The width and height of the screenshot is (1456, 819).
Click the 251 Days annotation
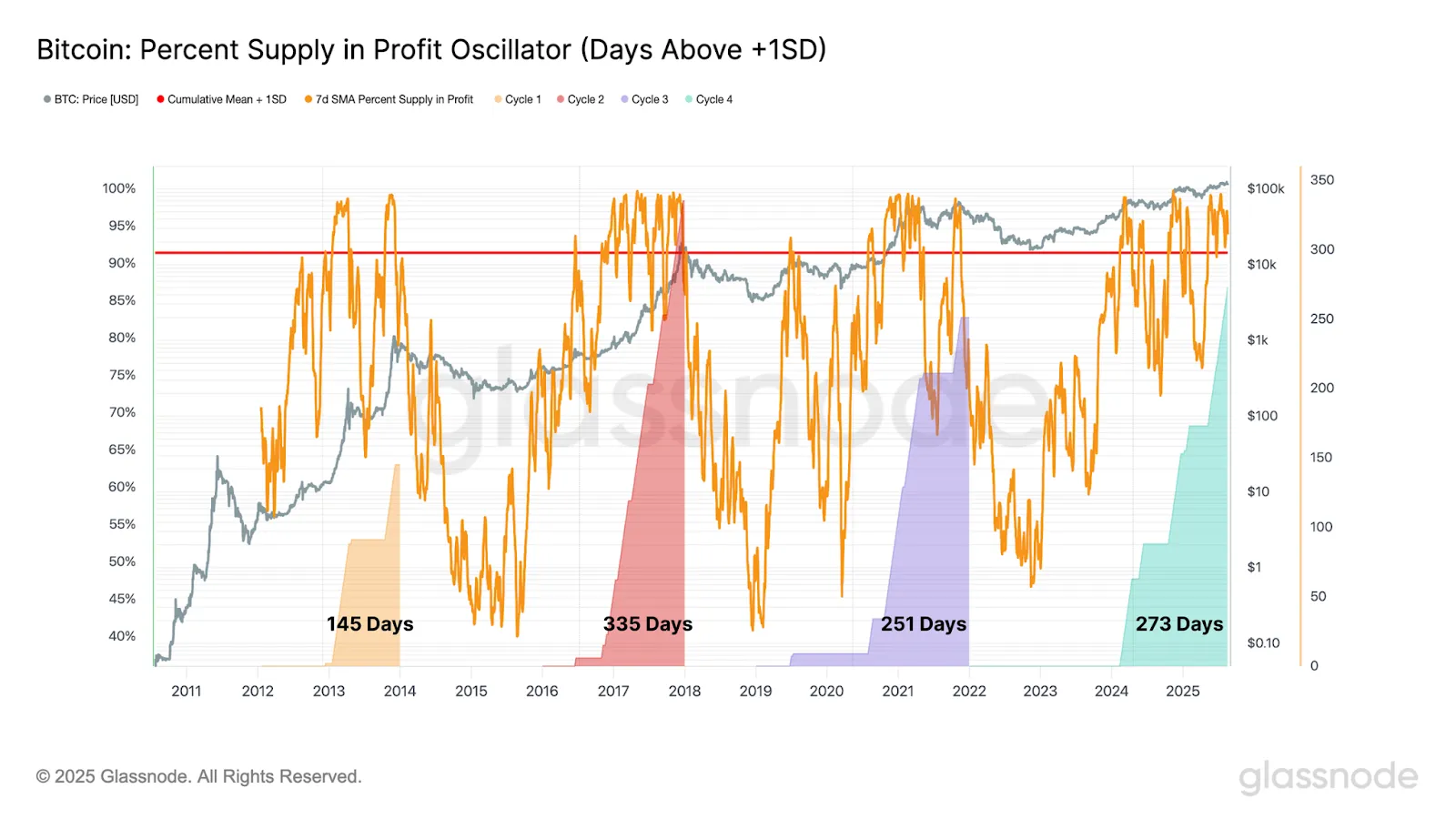pos(924,624)
